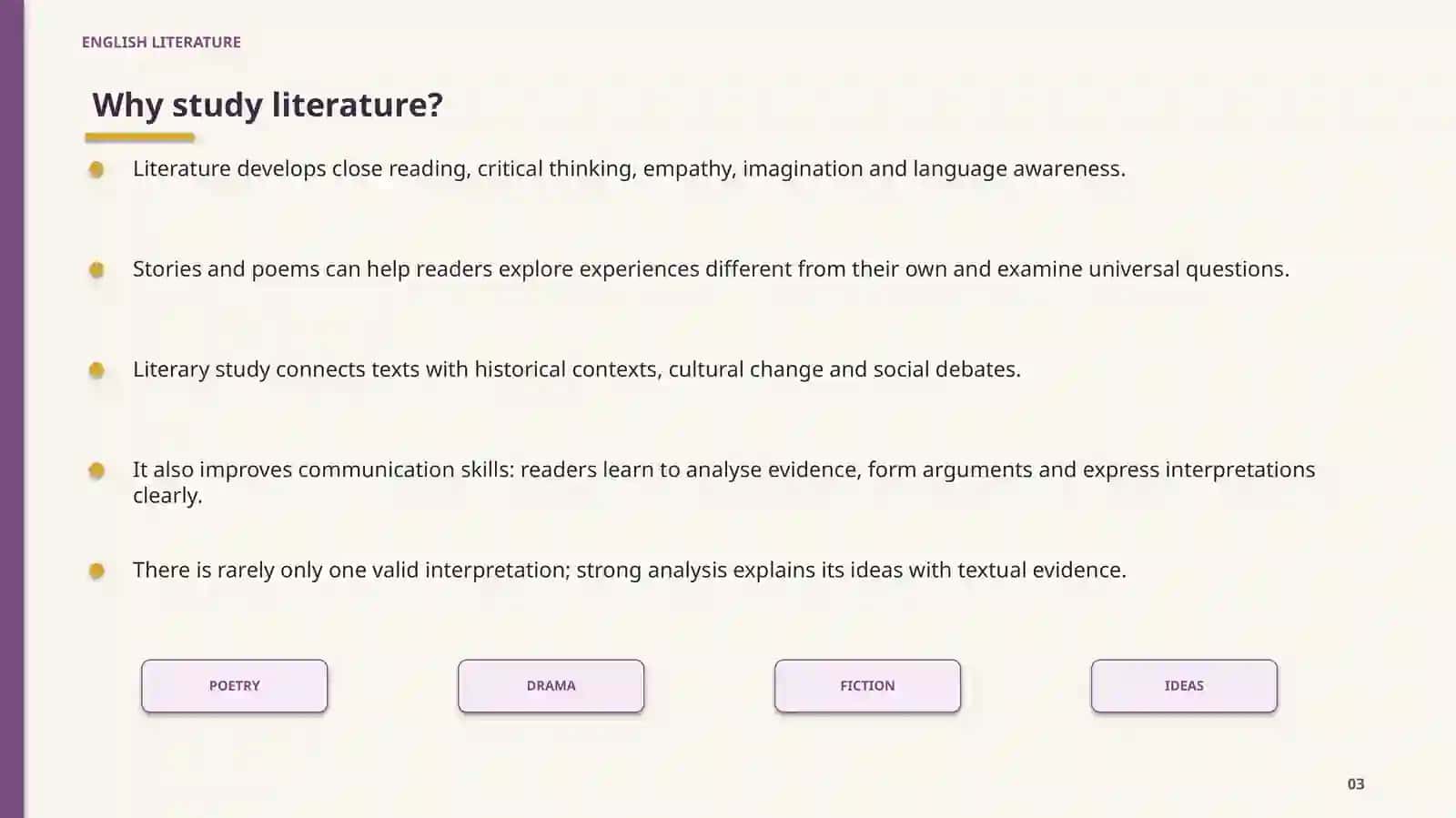Screen dimensions: 1456x818
Task: Click the bullet beside 'Stories and poems'
Action: tap(96, 269)
